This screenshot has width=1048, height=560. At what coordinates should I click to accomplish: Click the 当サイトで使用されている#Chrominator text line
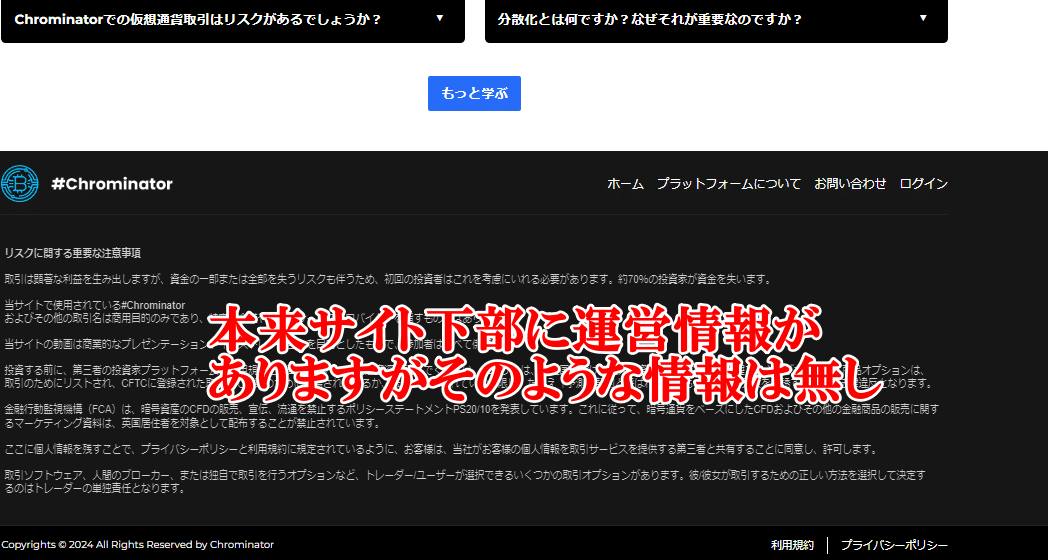(95, 305)
